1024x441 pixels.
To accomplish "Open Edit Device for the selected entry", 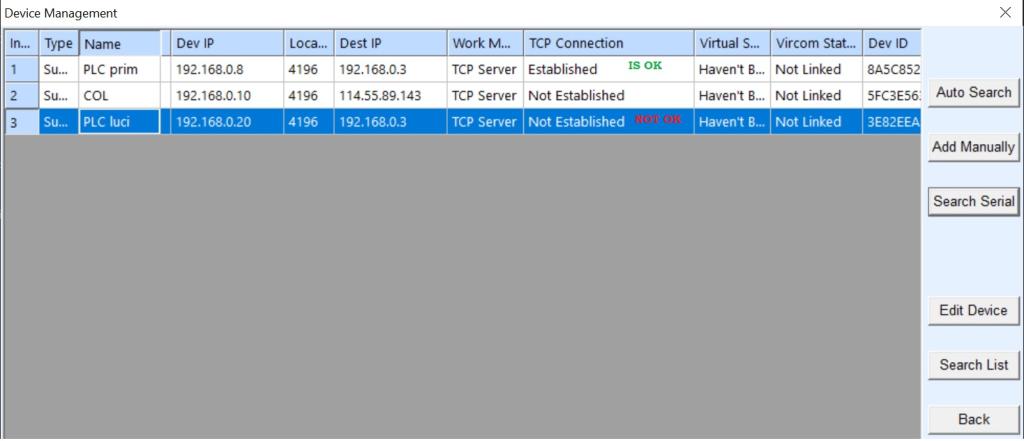I will coord(973,310).
